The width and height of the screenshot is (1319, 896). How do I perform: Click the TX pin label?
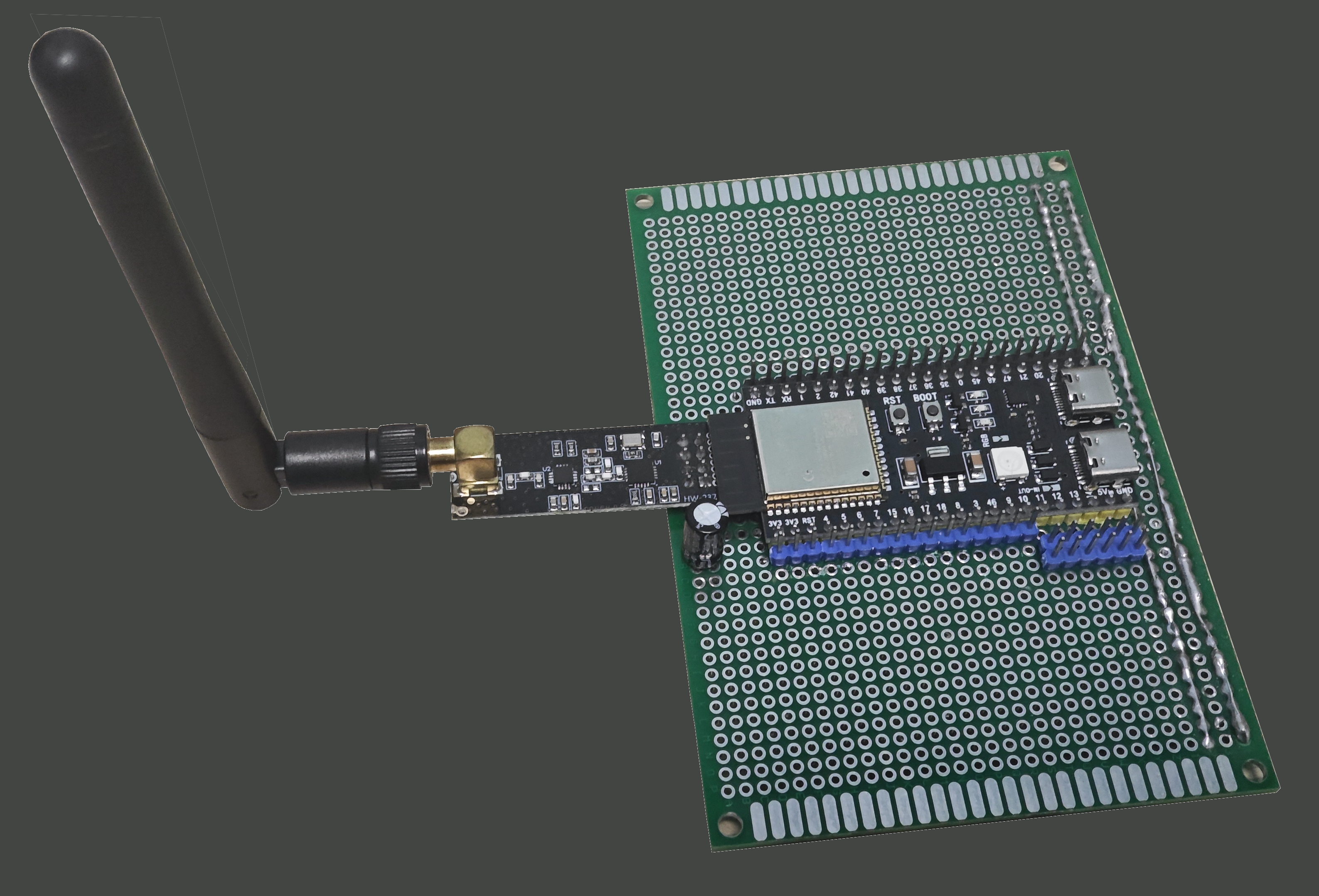click(771, 401)
